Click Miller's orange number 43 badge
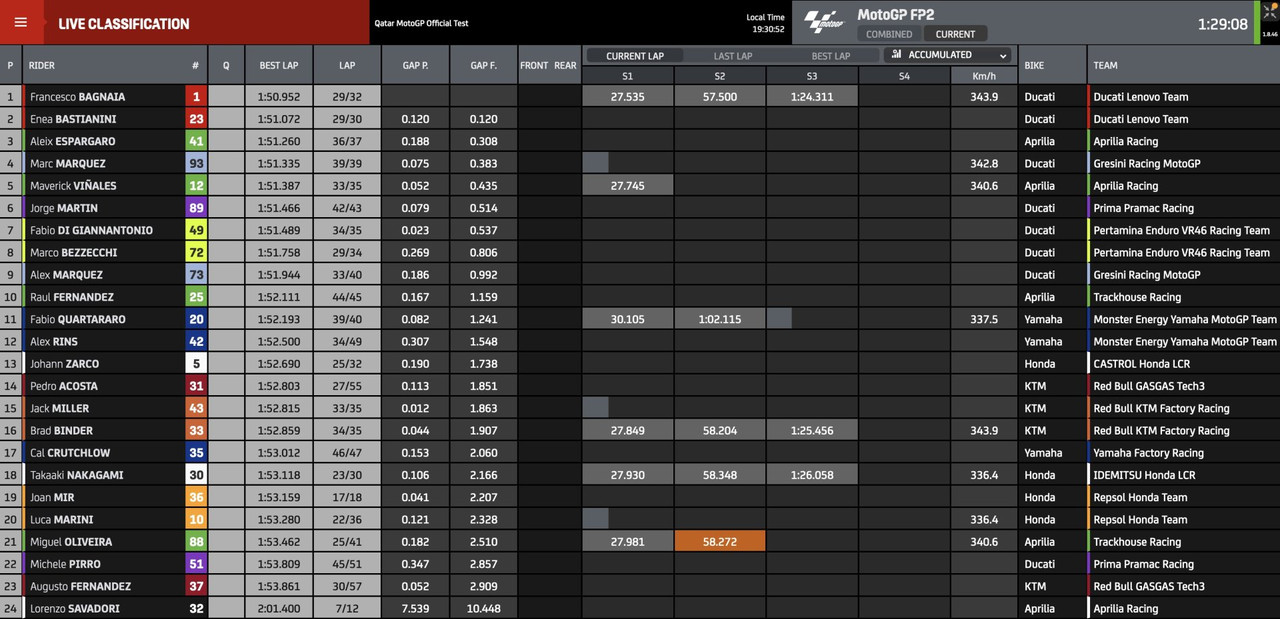The image size is (1280, 619). point(196,408)
